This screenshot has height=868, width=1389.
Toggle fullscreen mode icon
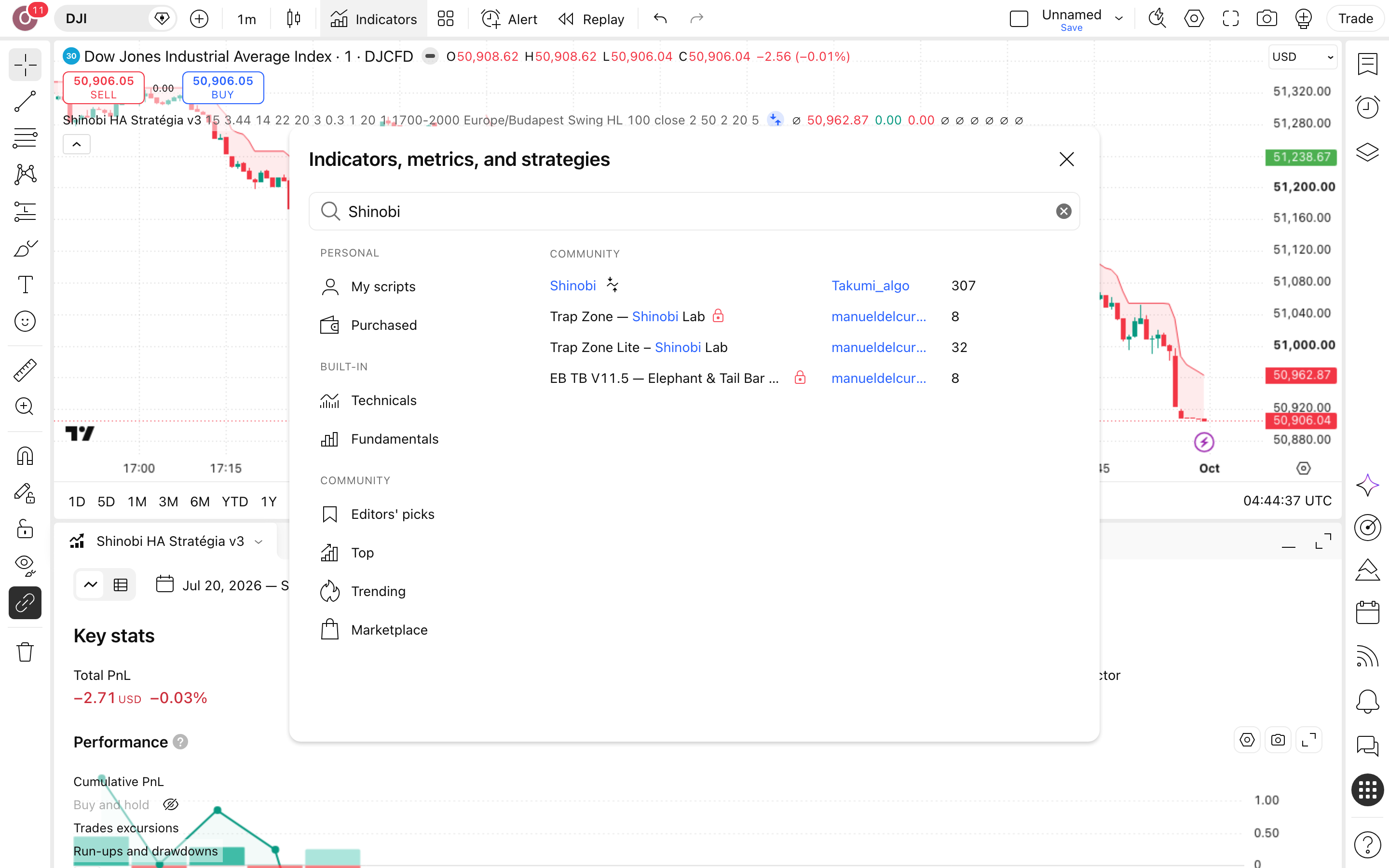click(x=1231, y=19)
